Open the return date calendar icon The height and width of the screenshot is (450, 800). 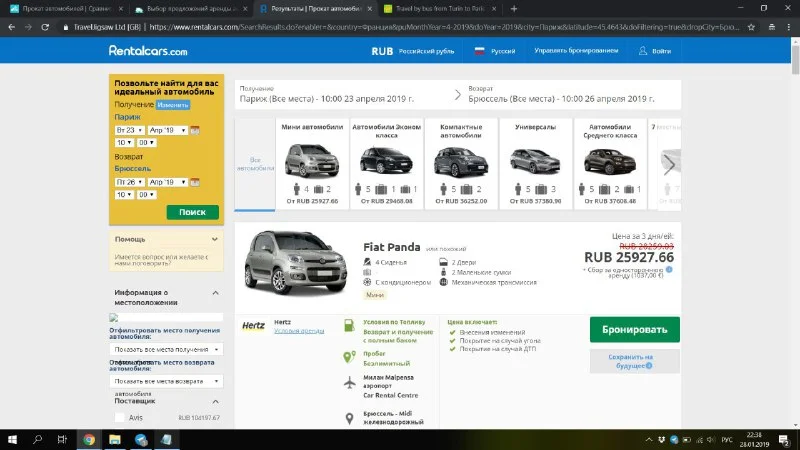194,182
